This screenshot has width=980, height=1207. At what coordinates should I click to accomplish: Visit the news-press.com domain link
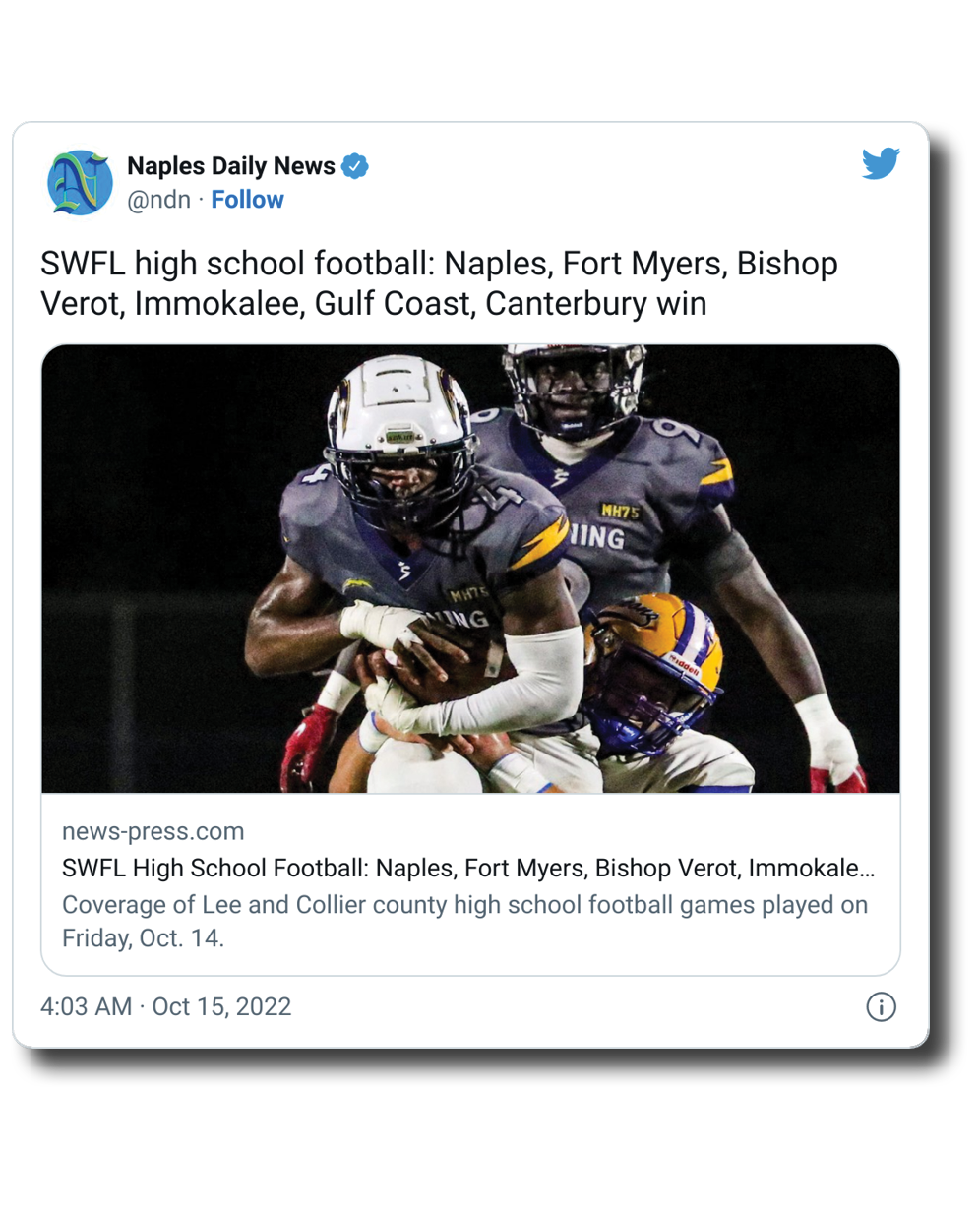coord(153,831)
